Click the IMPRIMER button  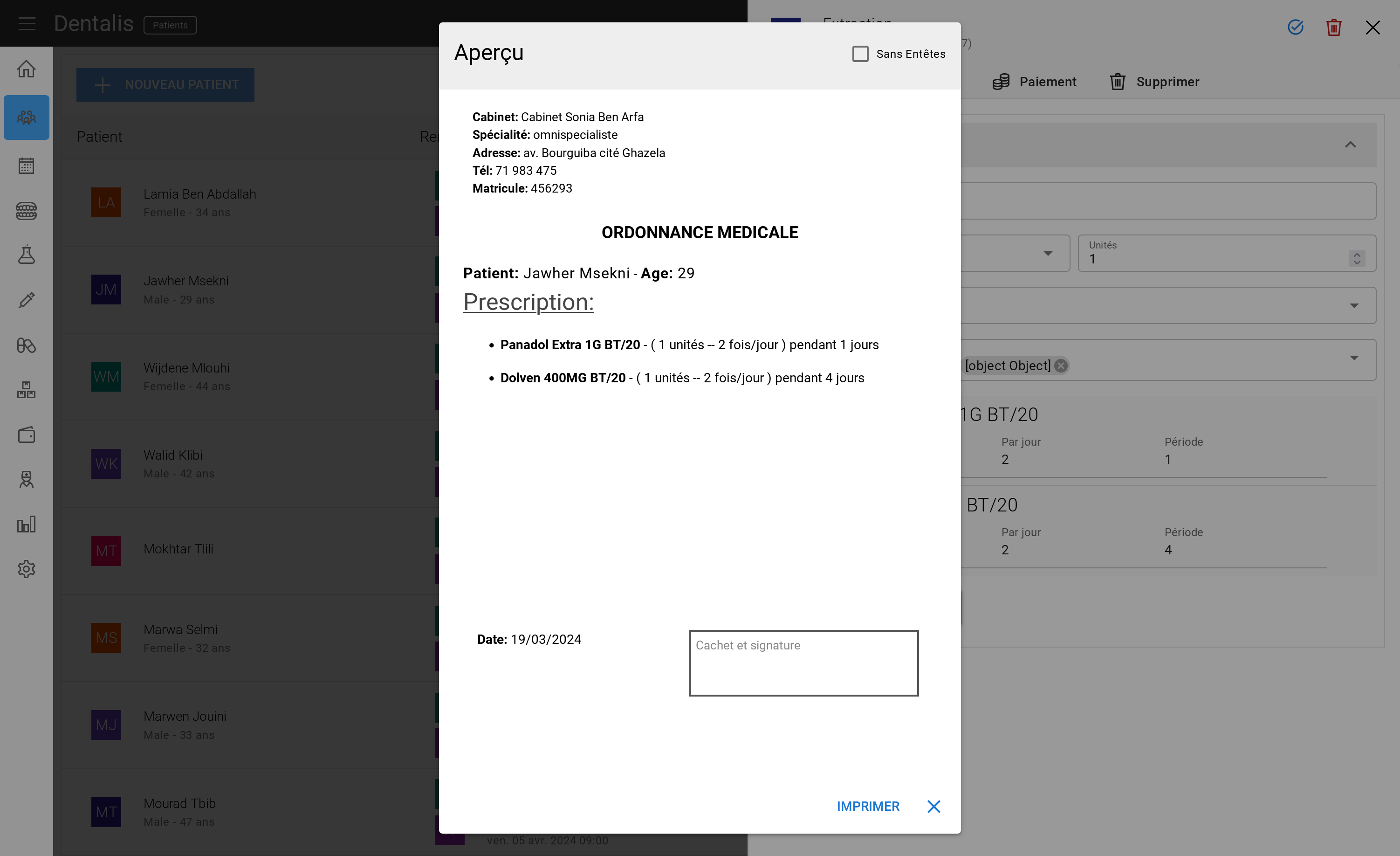[868, 807]
